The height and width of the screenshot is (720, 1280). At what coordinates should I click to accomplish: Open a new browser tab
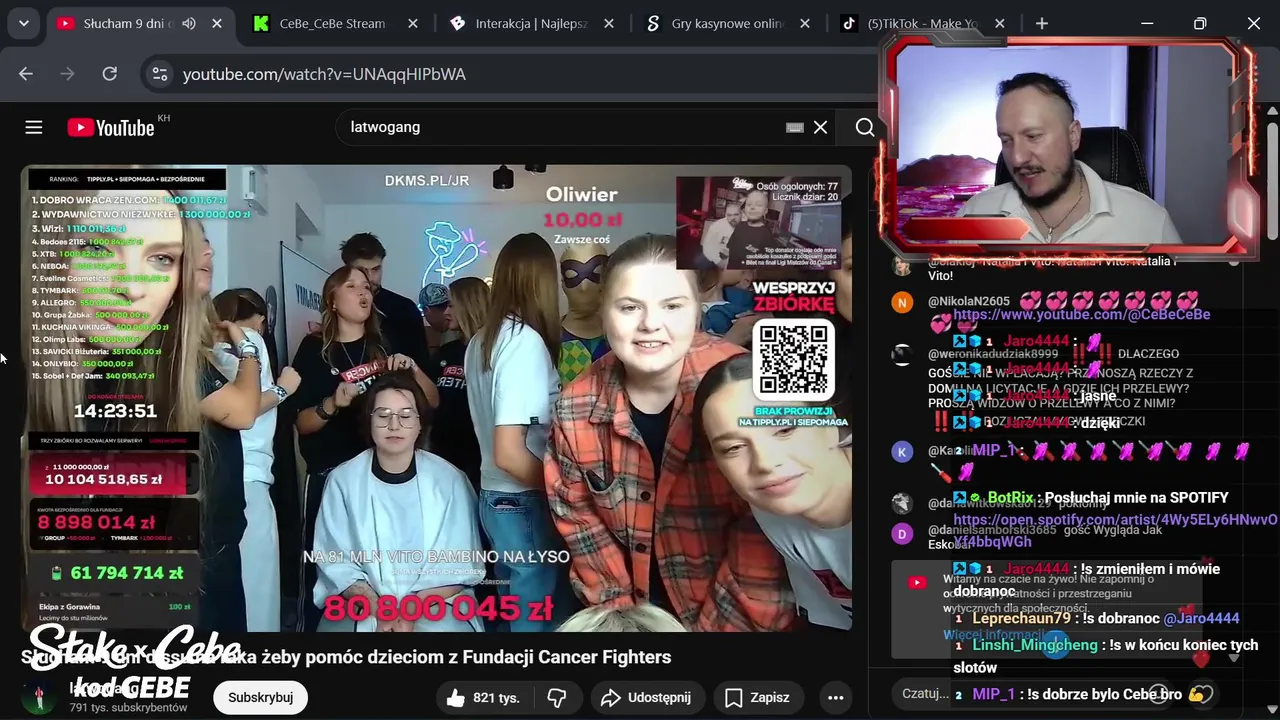point(1042,23)
